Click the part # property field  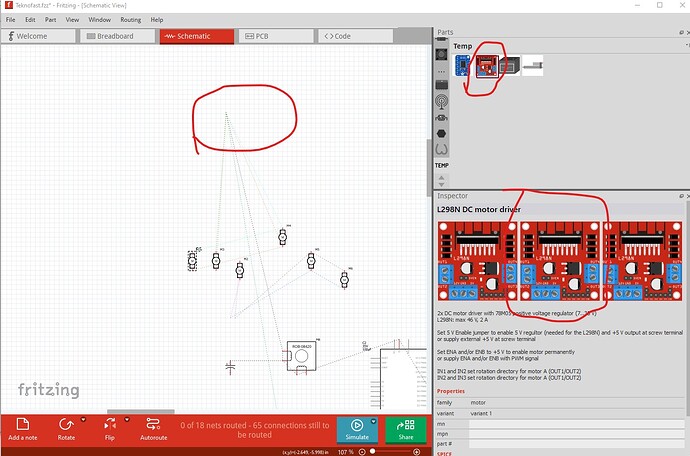click(x=576, y=444)
